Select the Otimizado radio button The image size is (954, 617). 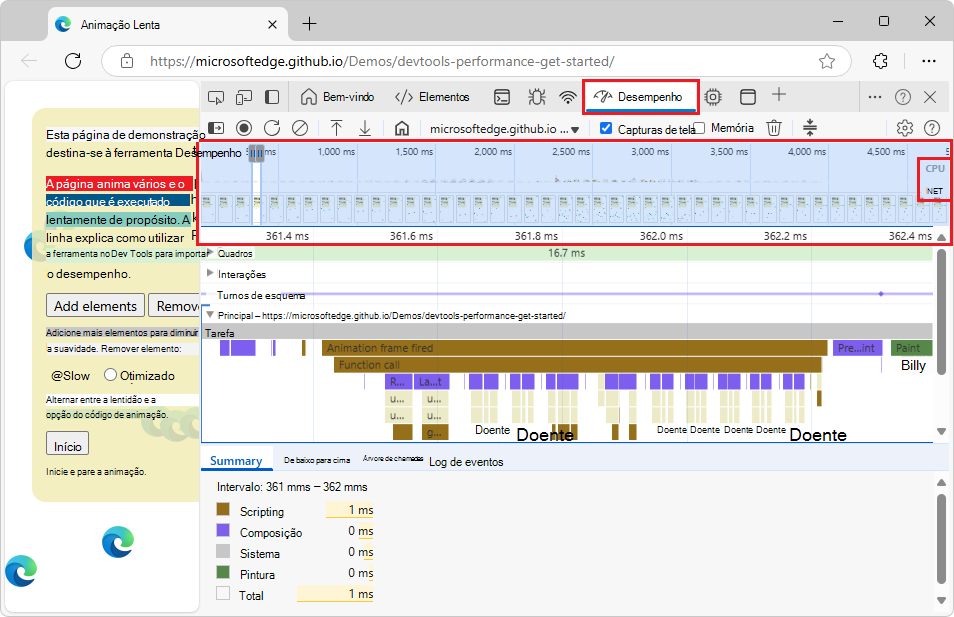[x=110, y=376]
